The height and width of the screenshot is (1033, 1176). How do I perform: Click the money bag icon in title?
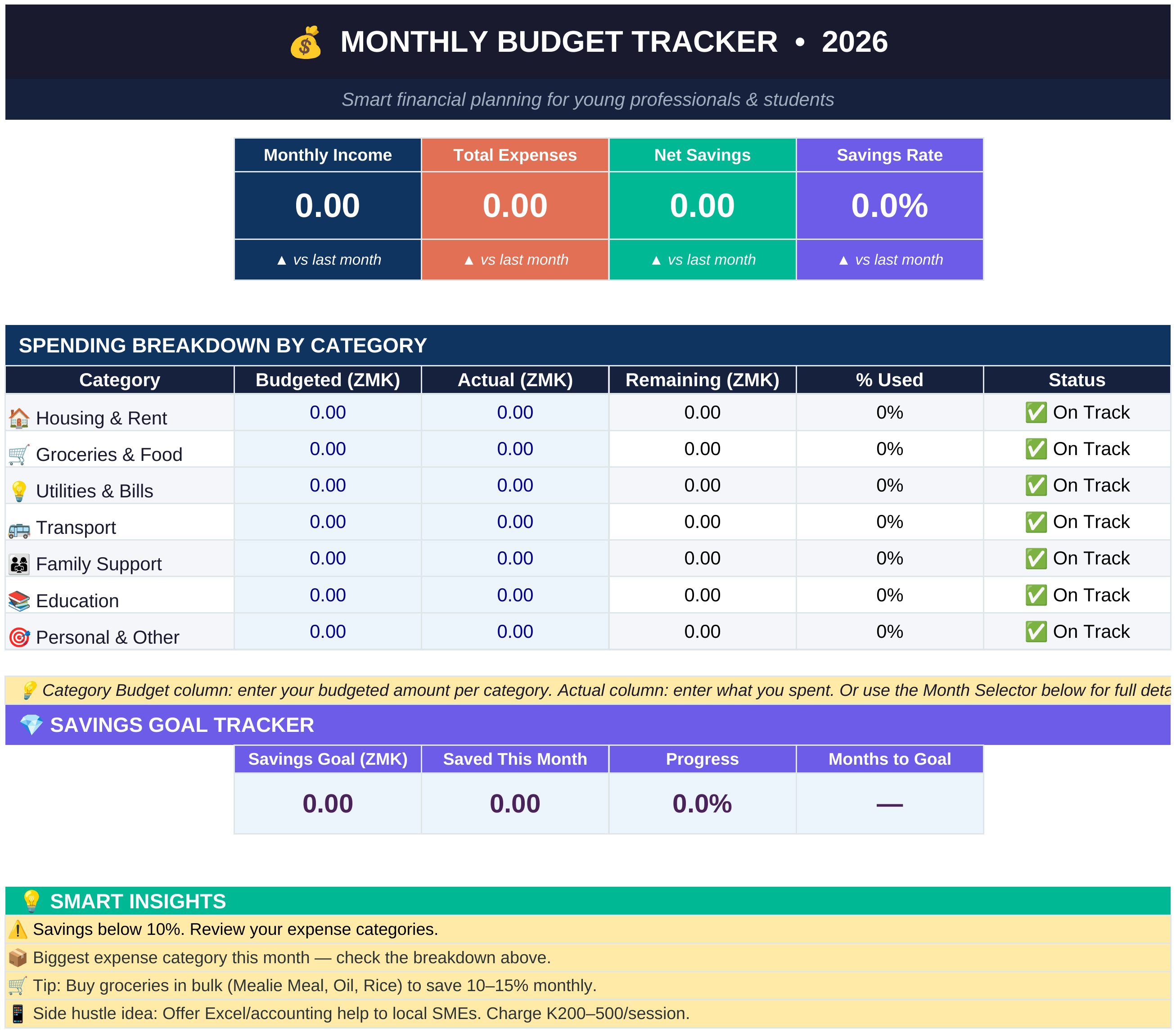[306, 43]
